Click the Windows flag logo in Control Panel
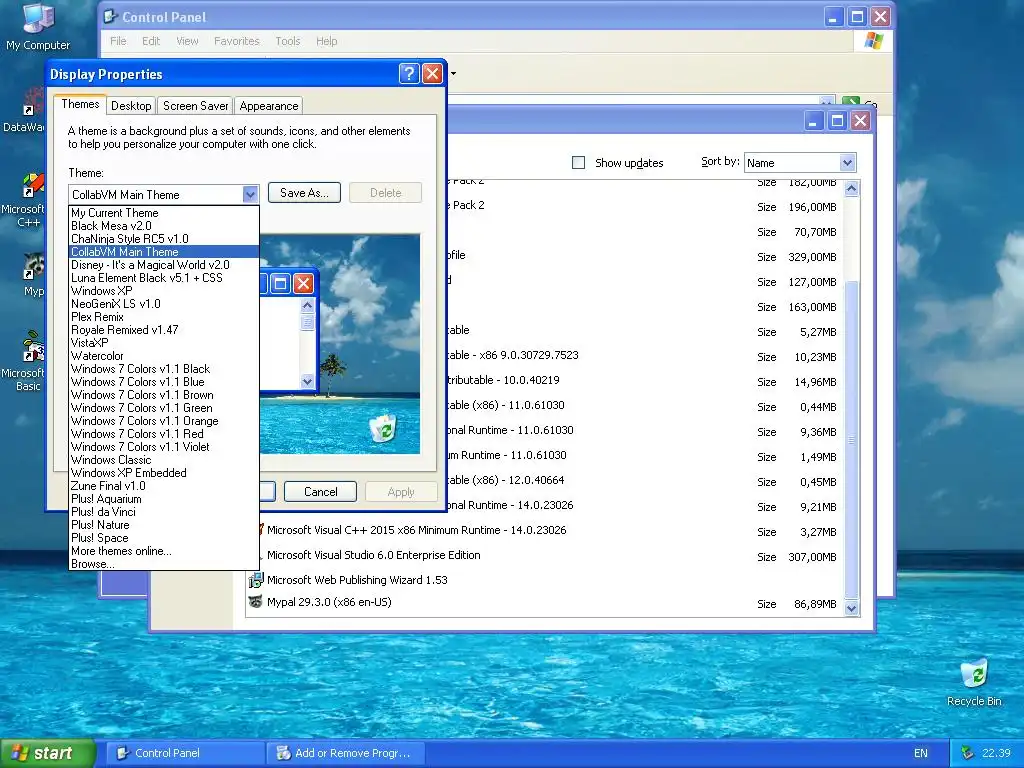Viewport: 1024px width, 768px height. (x=873, y=41)
